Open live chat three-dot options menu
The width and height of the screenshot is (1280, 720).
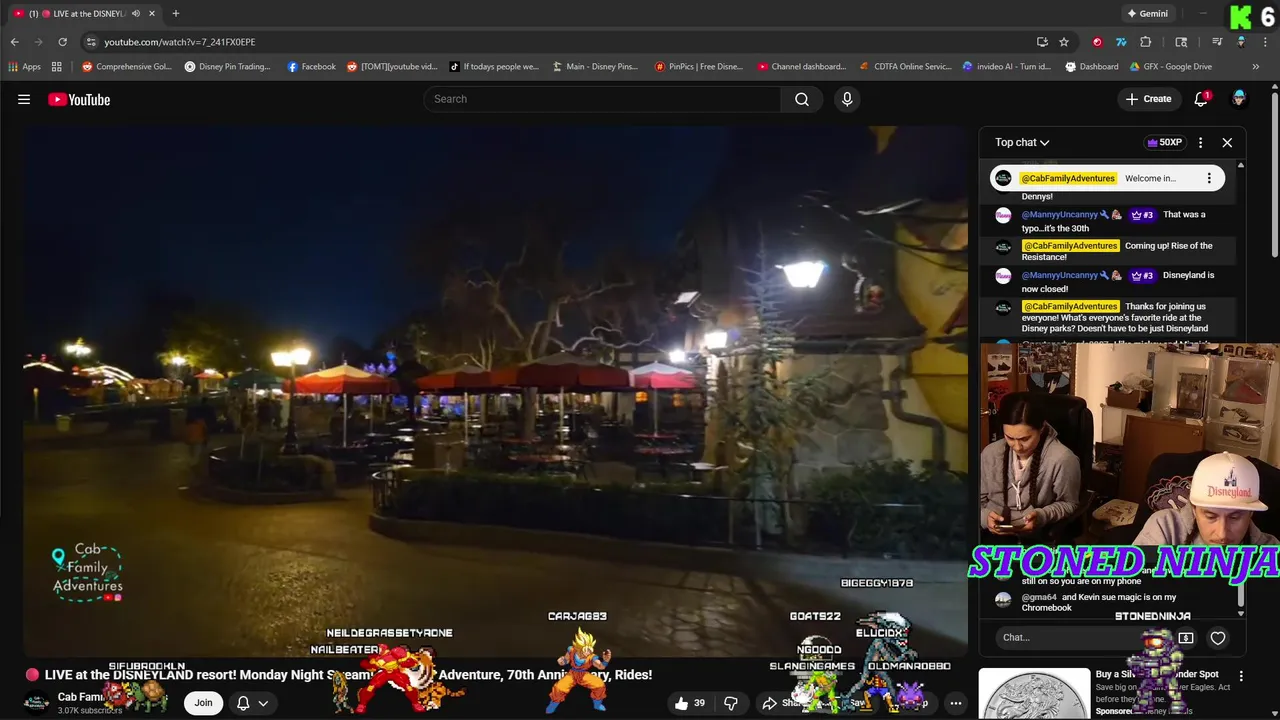click(1201, 142)
